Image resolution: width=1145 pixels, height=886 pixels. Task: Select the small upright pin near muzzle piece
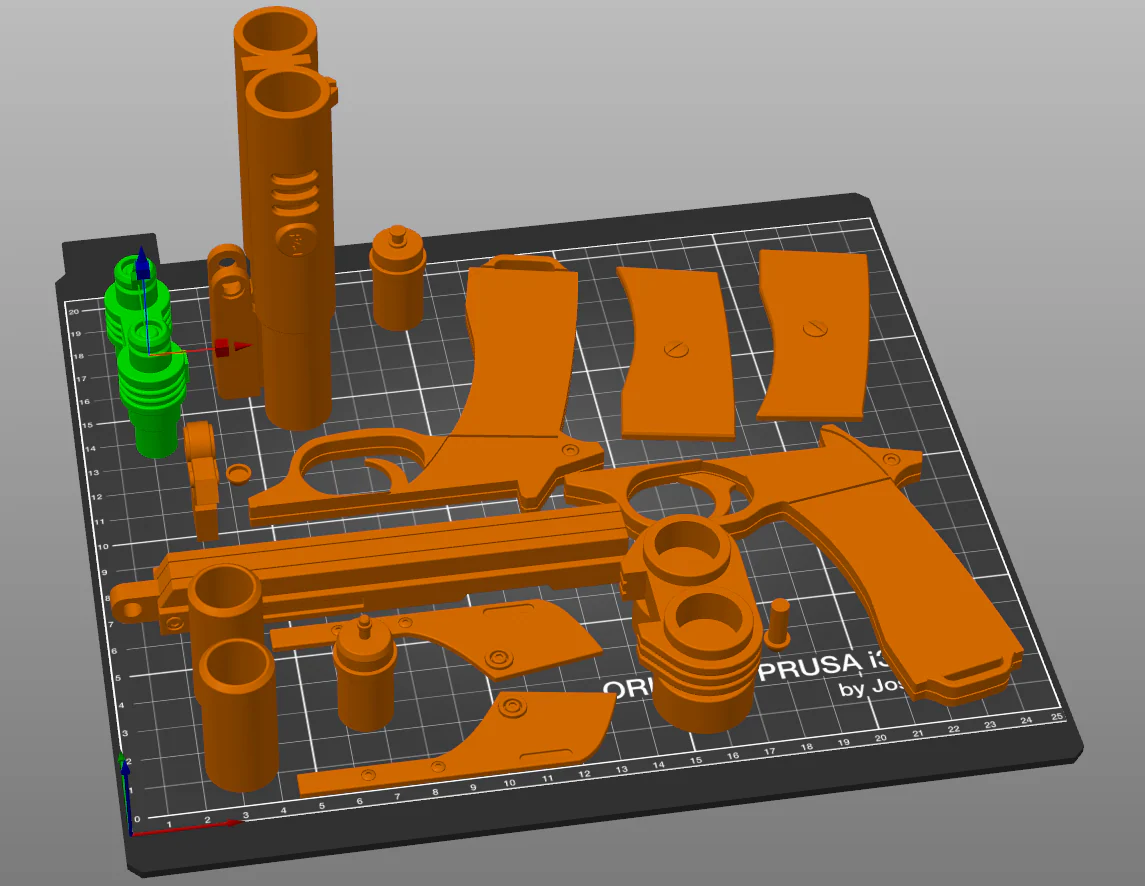(x=778, y=625)
